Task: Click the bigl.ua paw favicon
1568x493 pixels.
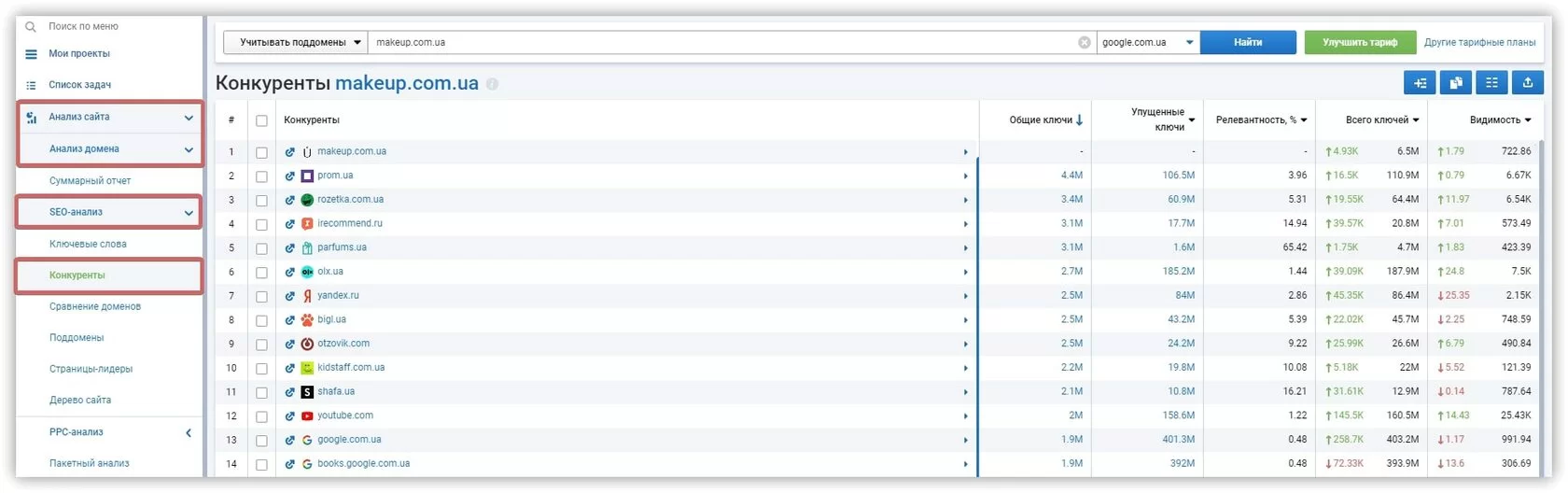Action: [x=307, y=320]
